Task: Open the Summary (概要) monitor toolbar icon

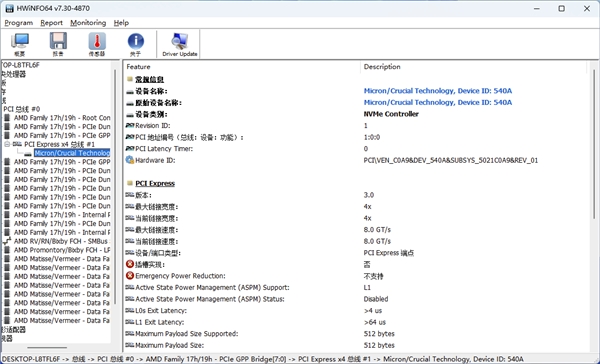Action: click(x=20, y=44)
